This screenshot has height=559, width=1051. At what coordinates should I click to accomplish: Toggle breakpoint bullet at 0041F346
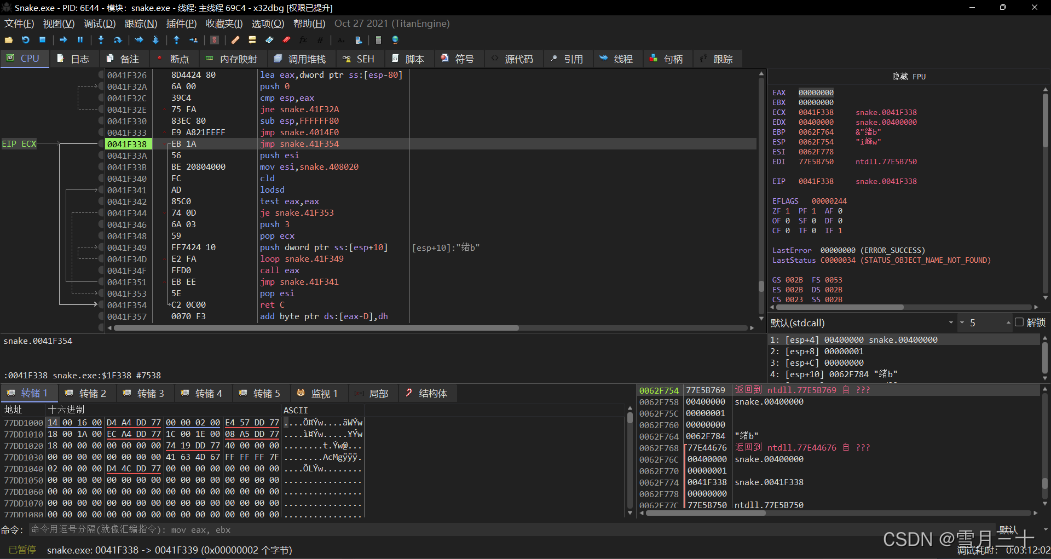pos(101,225)
